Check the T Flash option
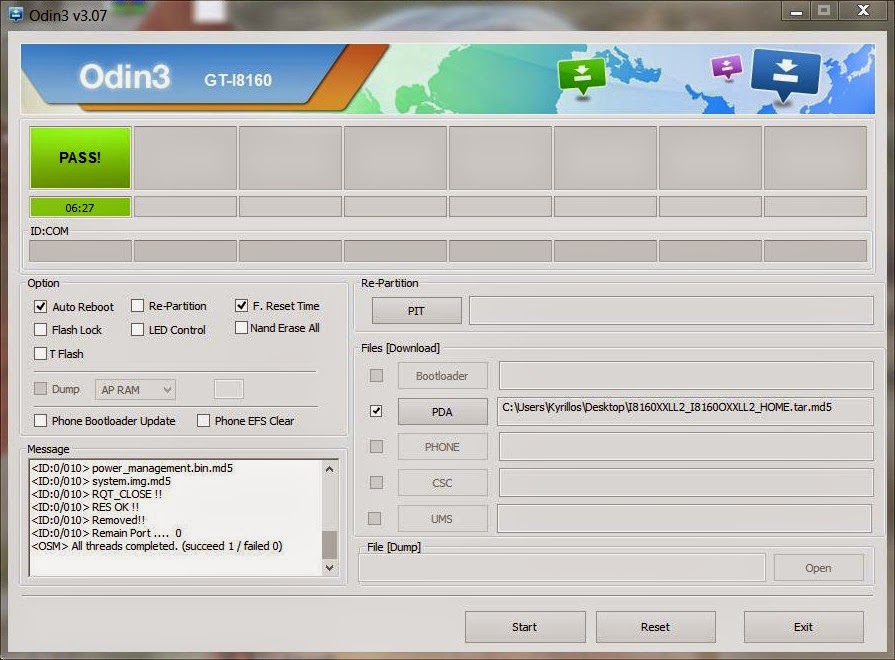 41,353
